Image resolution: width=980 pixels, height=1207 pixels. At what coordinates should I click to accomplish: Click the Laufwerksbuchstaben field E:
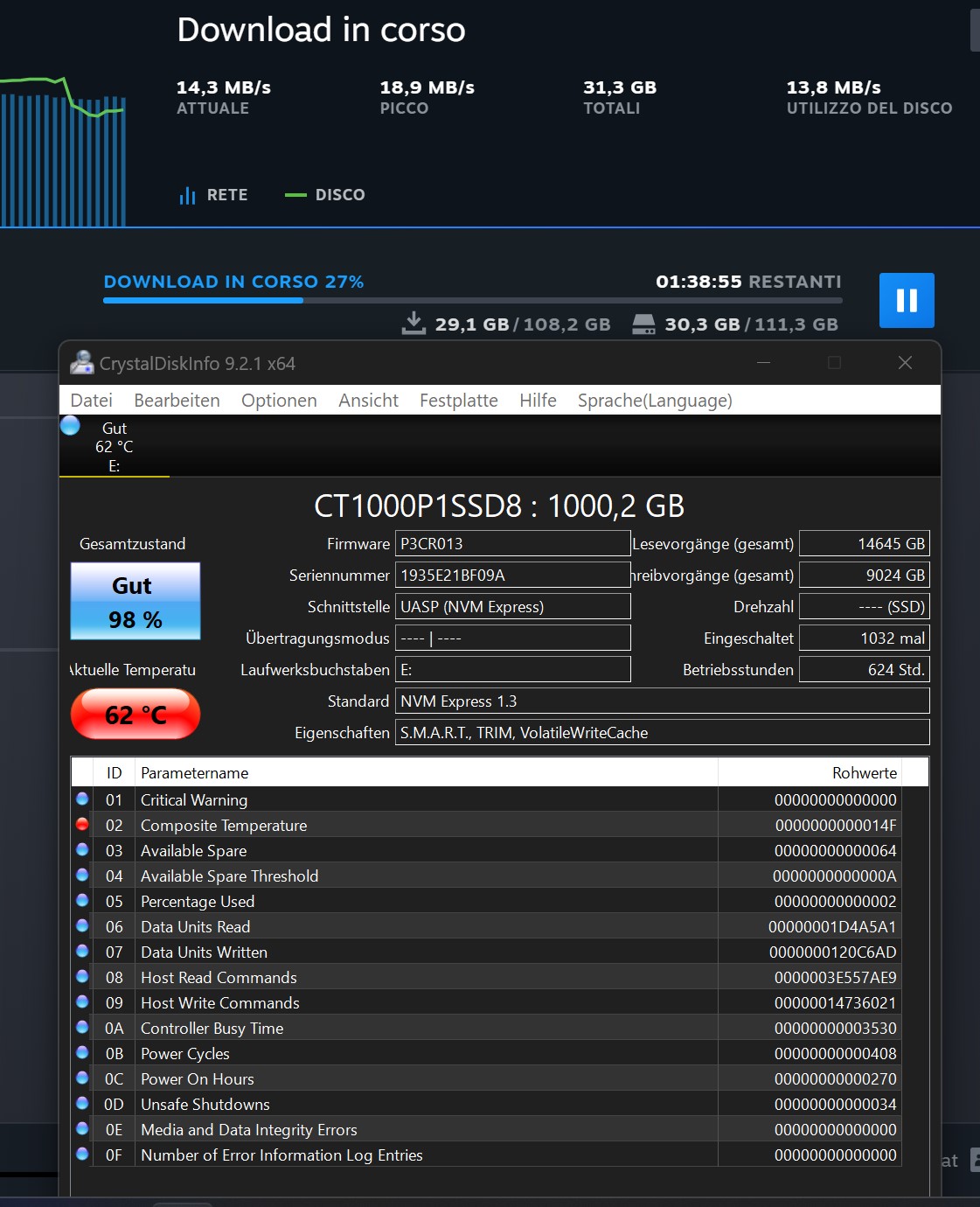point(512,669)
